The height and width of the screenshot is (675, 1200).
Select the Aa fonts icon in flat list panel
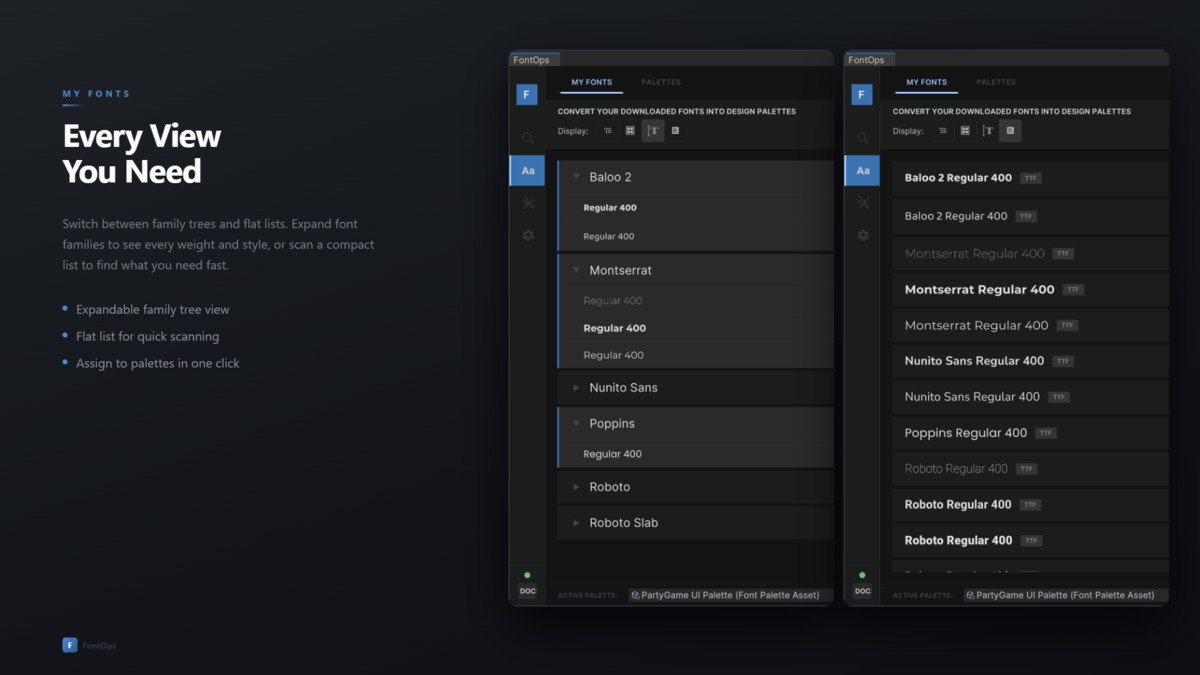(x=862, y=171)
